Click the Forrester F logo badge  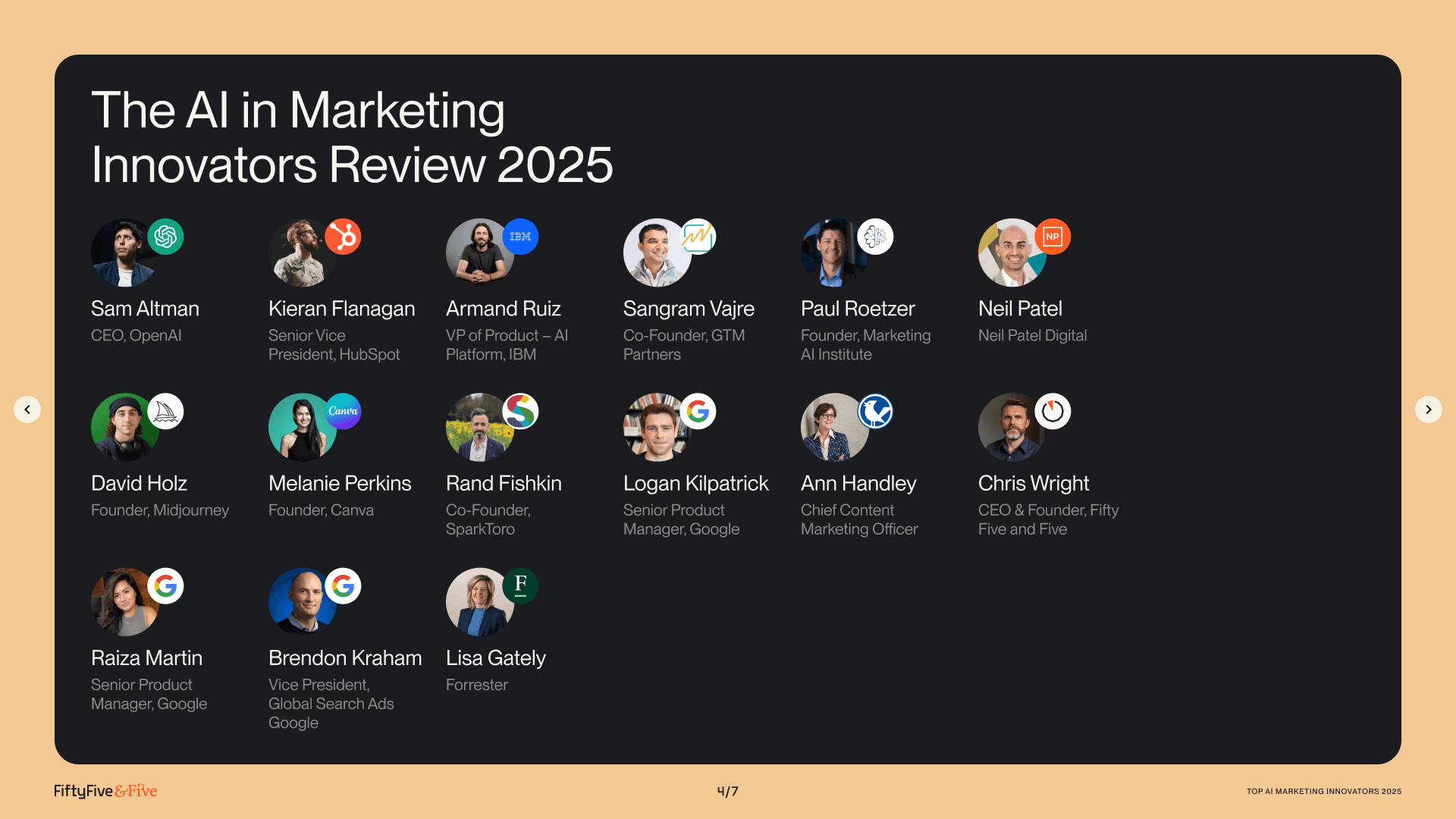pyautogui.click(x=520, y=585)
